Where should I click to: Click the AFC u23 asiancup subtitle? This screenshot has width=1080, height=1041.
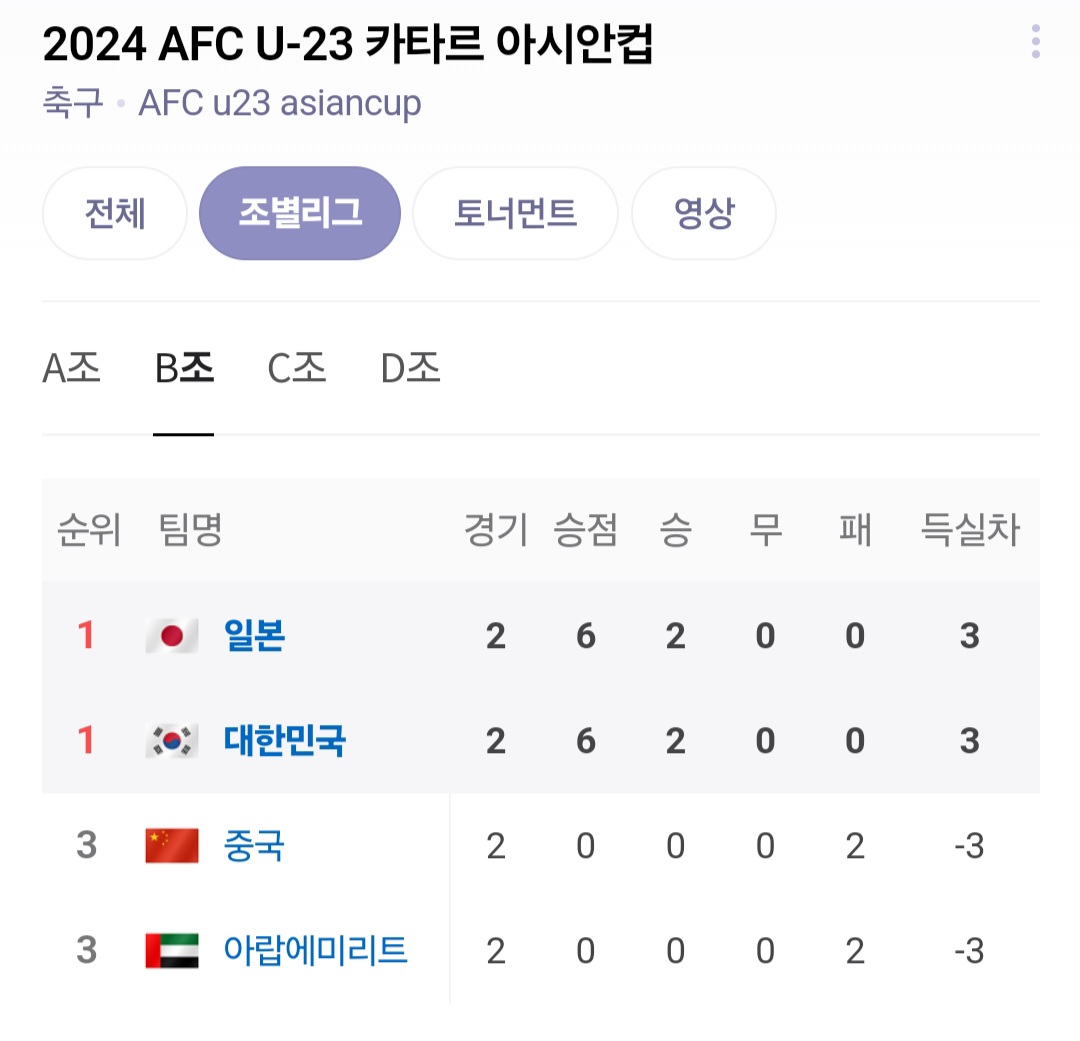280,103
